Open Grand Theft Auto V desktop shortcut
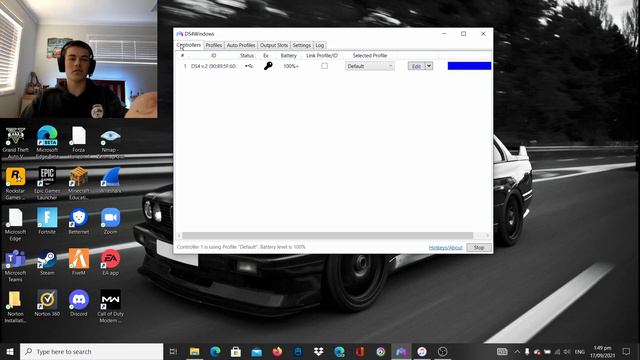The width and height of the screenshot is (640, 360). point(16,142)
